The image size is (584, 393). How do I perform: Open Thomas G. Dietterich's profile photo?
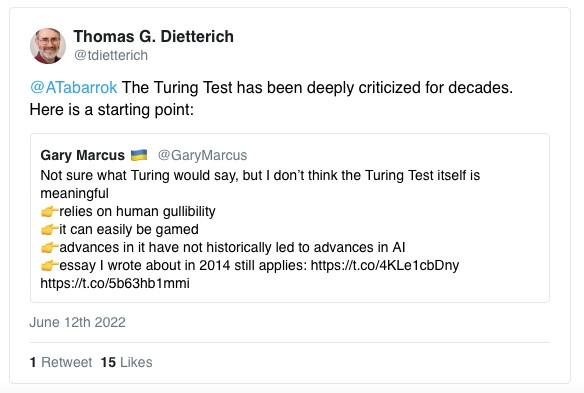(x=48, y=46)
